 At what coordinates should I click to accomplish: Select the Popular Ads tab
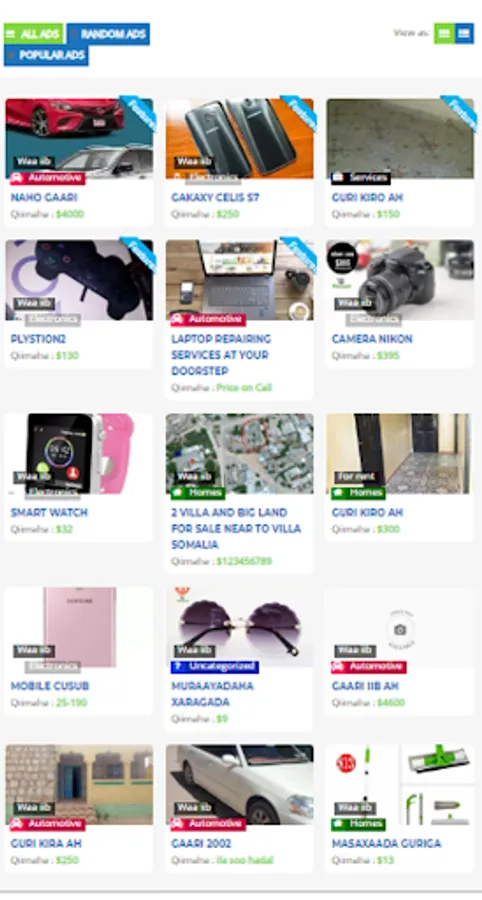tap(46, 56)
